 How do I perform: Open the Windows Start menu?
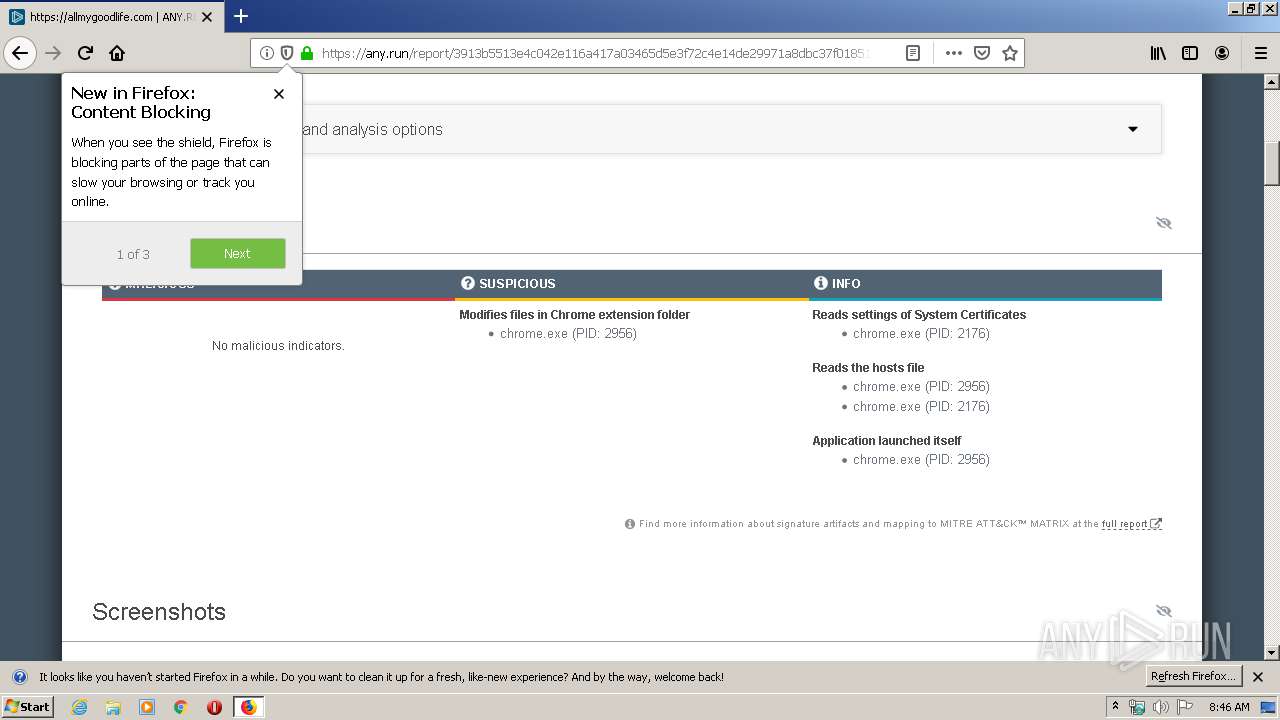coord(28,707)
